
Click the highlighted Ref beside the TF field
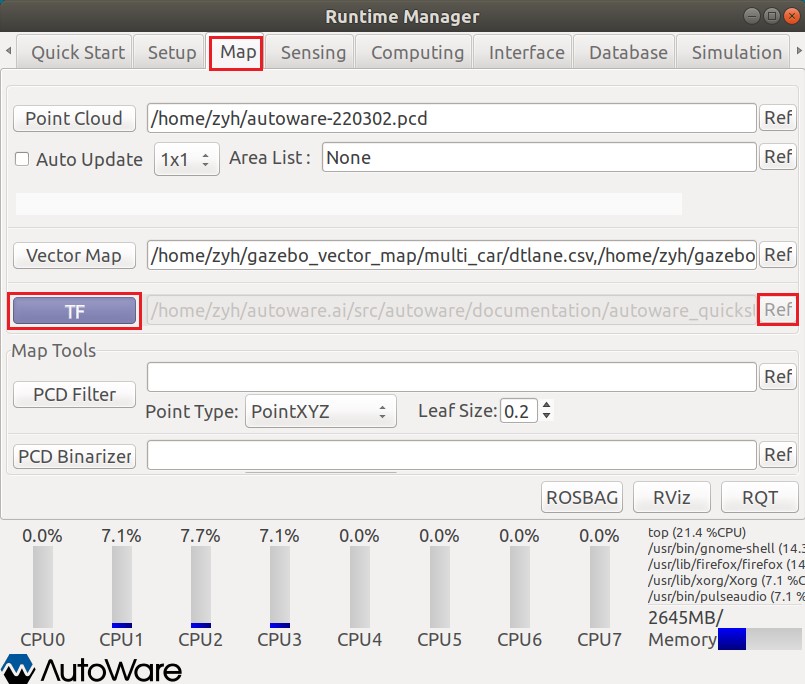tap(777, 310)
